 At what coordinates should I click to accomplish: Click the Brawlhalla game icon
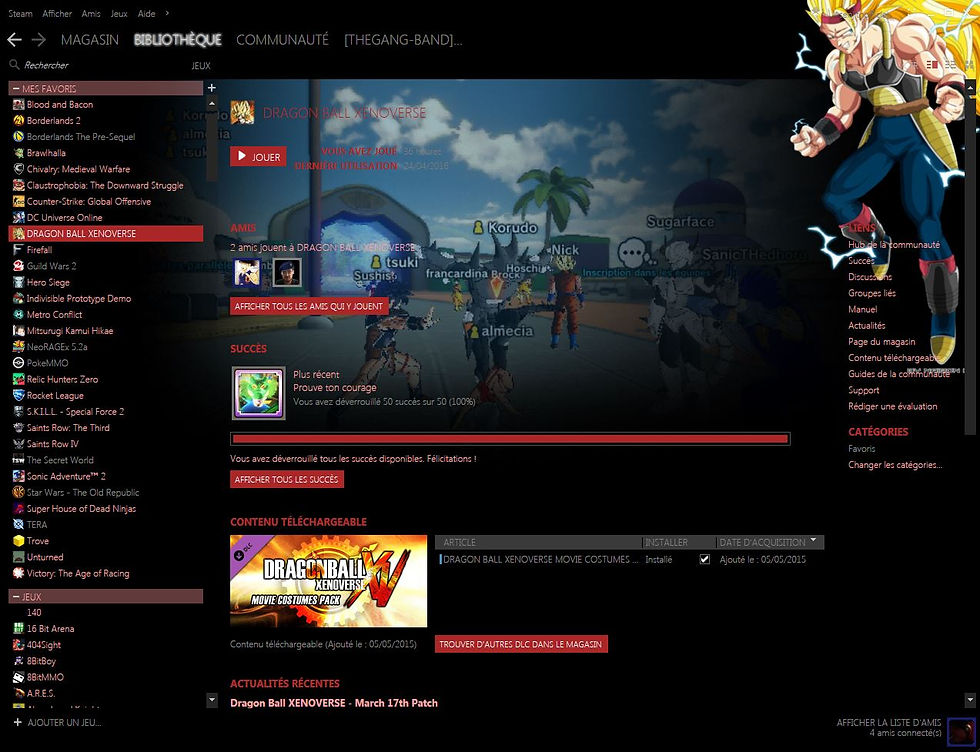click(19, 153)
